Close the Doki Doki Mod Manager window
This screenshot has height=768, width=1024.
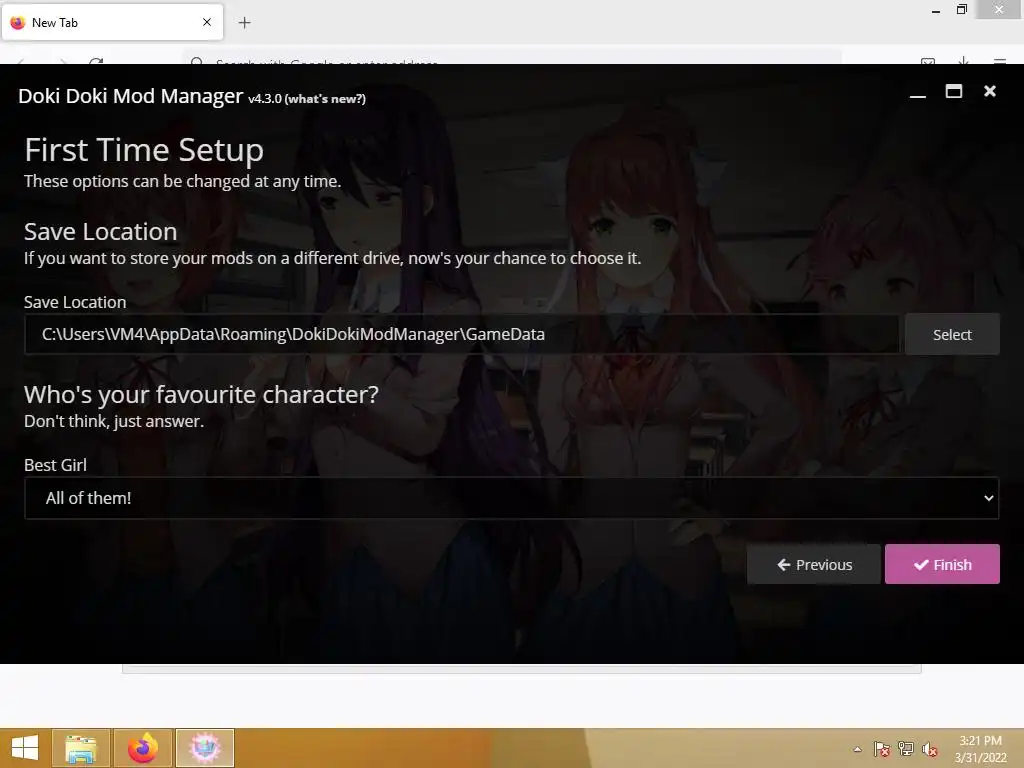pyautogui.click(x=990, y=91)
